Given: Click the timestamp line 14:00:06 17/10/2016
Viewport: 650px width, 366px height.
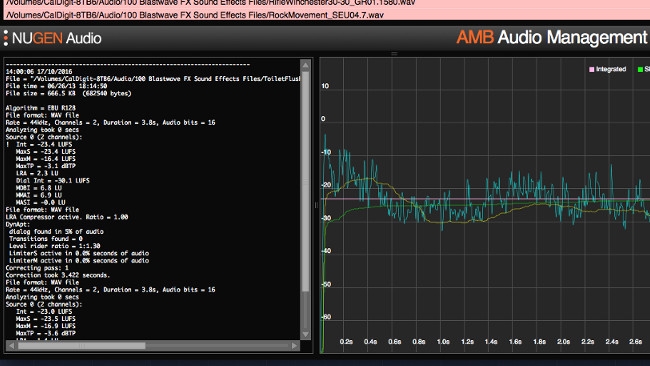Looking at the screenshot, I should [39, 72].
